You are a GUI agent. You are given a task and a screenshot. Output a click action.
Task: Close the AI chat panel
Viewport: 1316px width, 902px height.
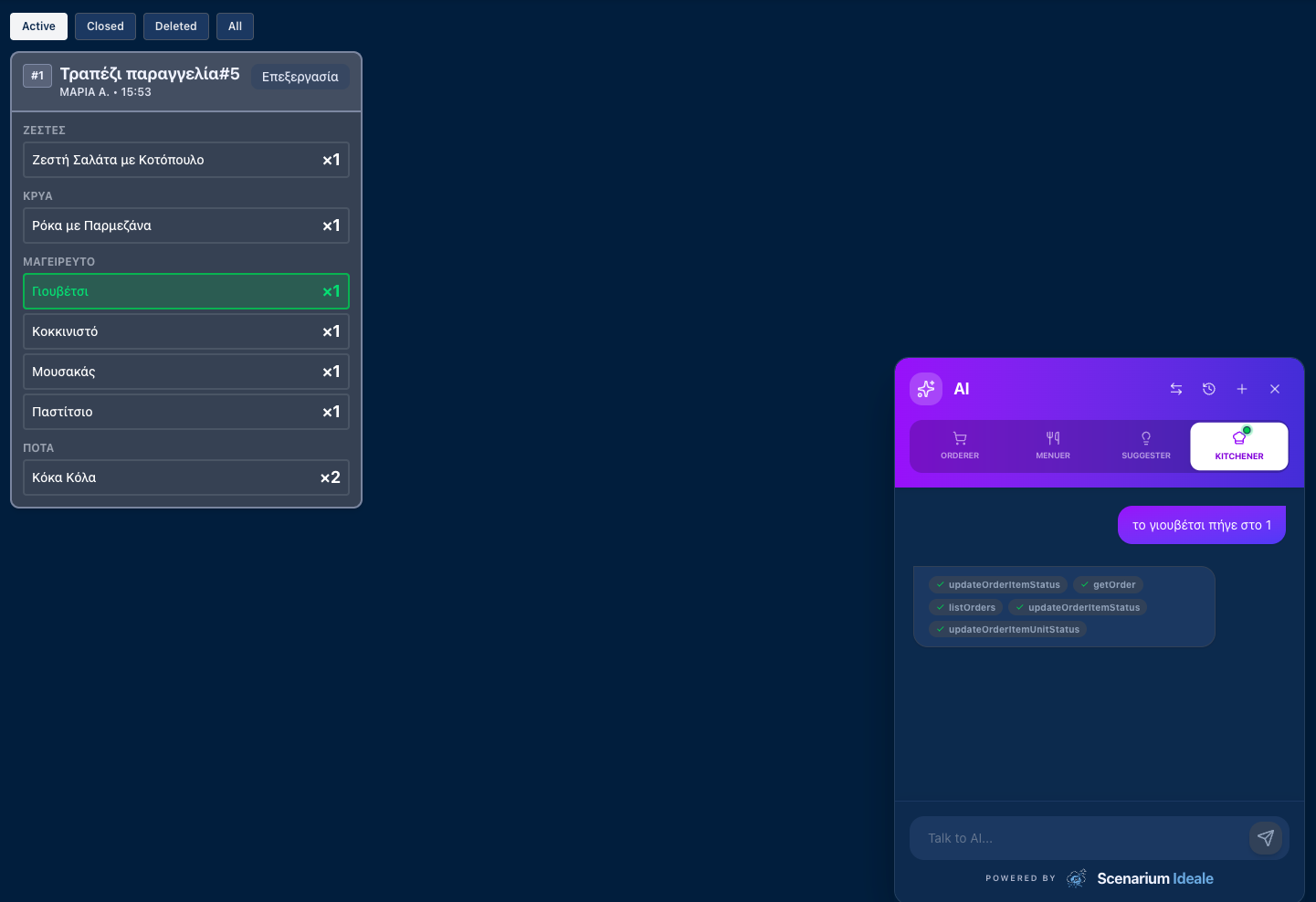tap(1275, 389)
